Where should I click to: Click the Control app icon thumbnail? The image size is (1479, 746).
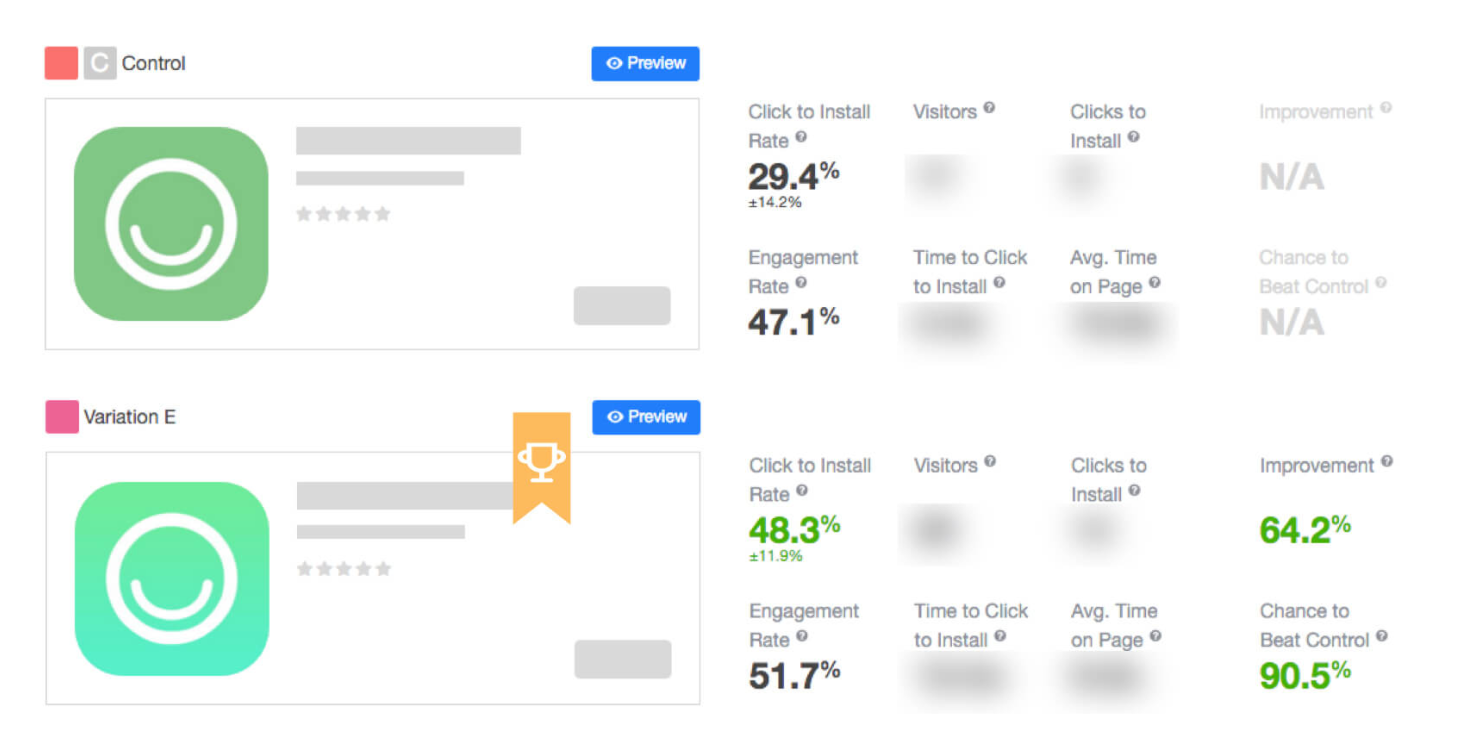coord(171,224)
